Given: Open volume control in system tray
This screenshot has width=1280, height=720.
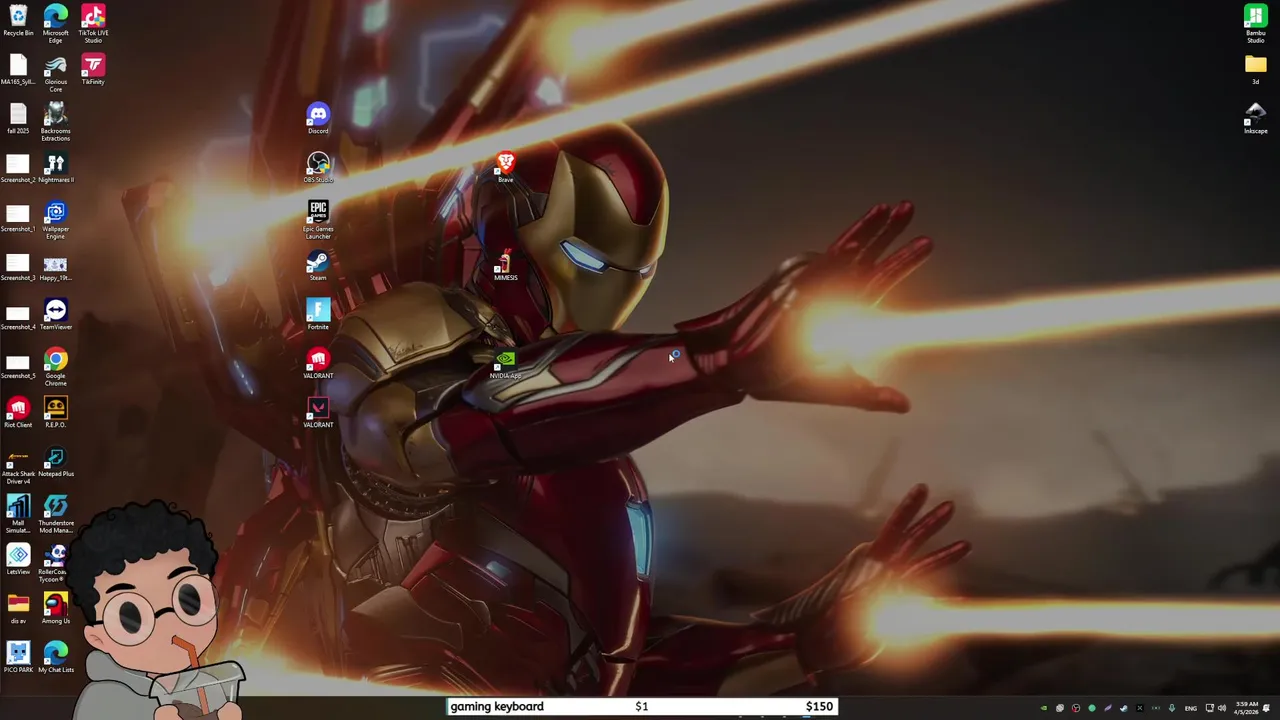Looking at the screenshot, I should [x=1222, y=708].
